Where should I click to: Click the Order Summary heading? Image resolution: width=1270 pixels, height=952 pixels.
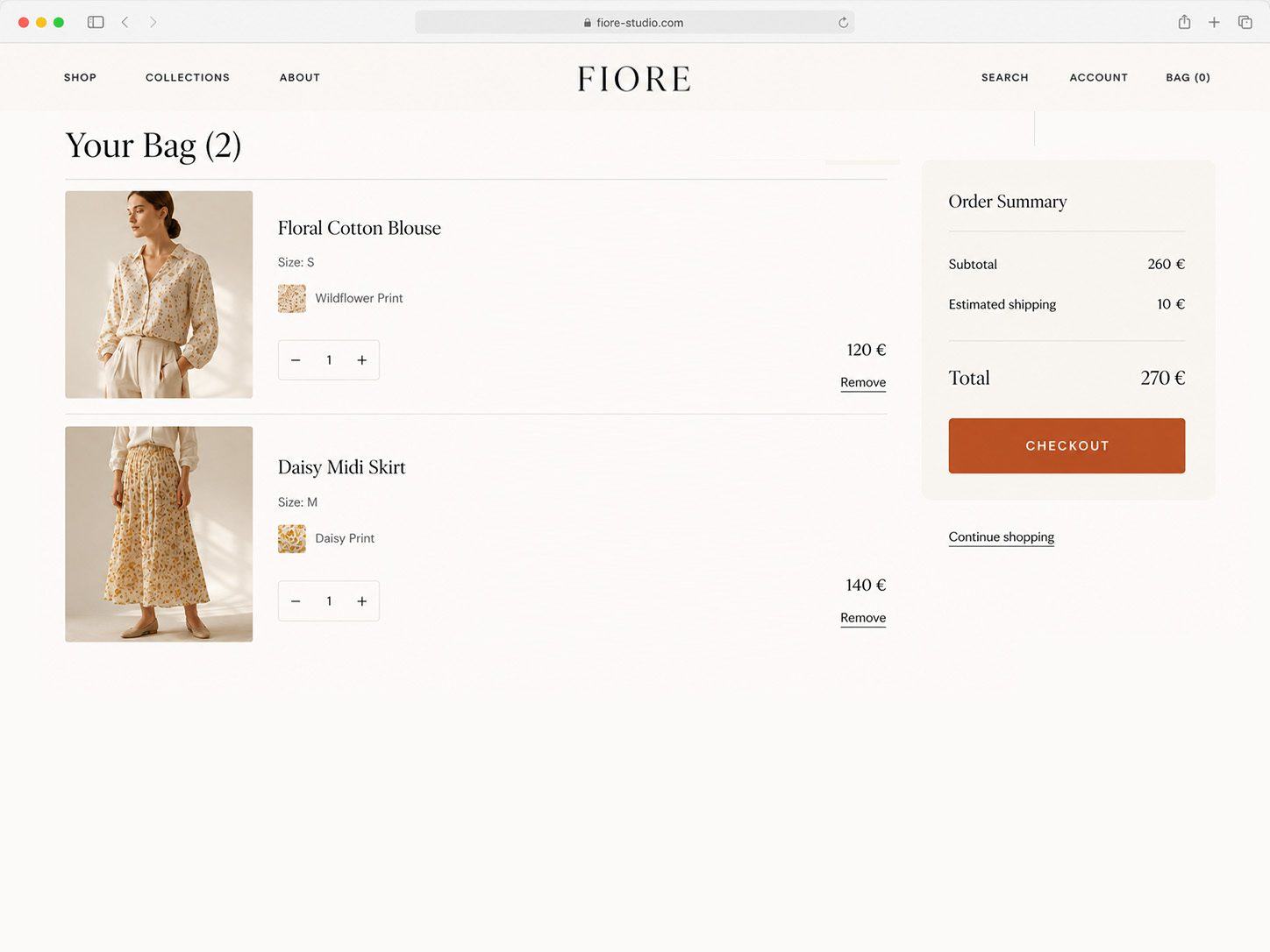1008,202
